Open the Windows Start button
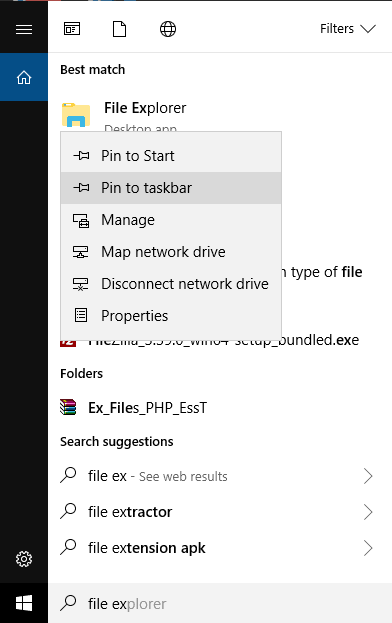Viewport: 392px width, 623px height. pos(24,603)
